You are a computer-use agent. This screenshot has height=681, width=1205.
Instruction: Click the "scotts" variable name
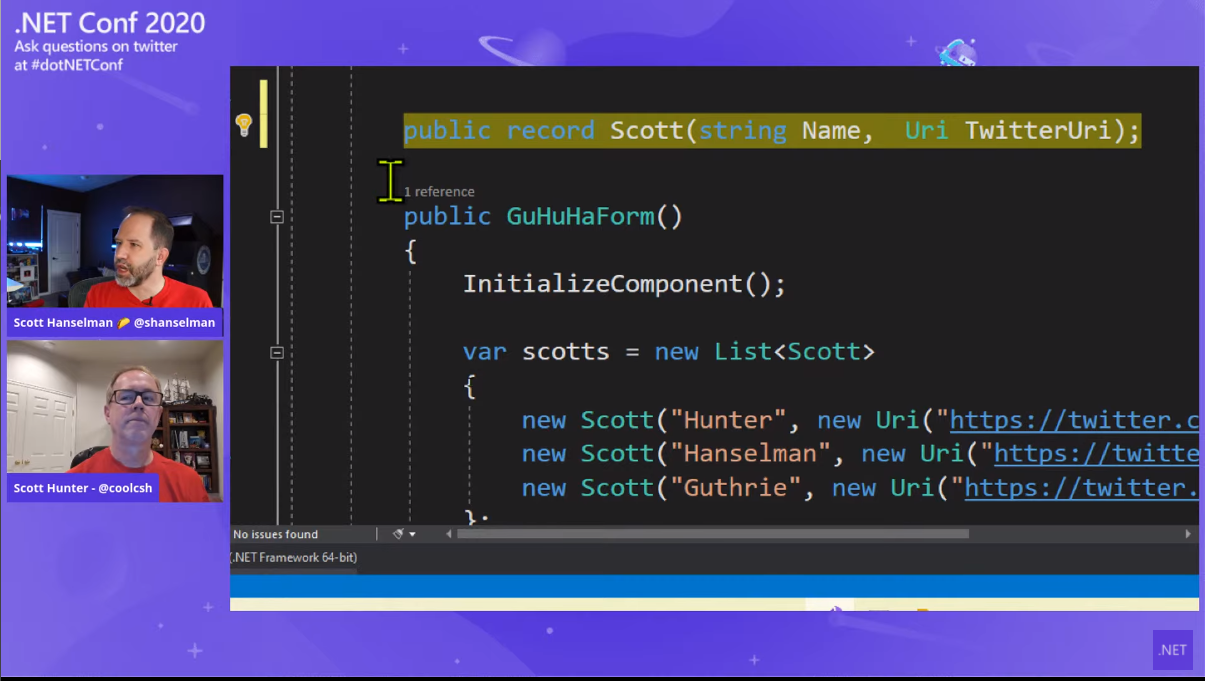(x=565, y=352)
